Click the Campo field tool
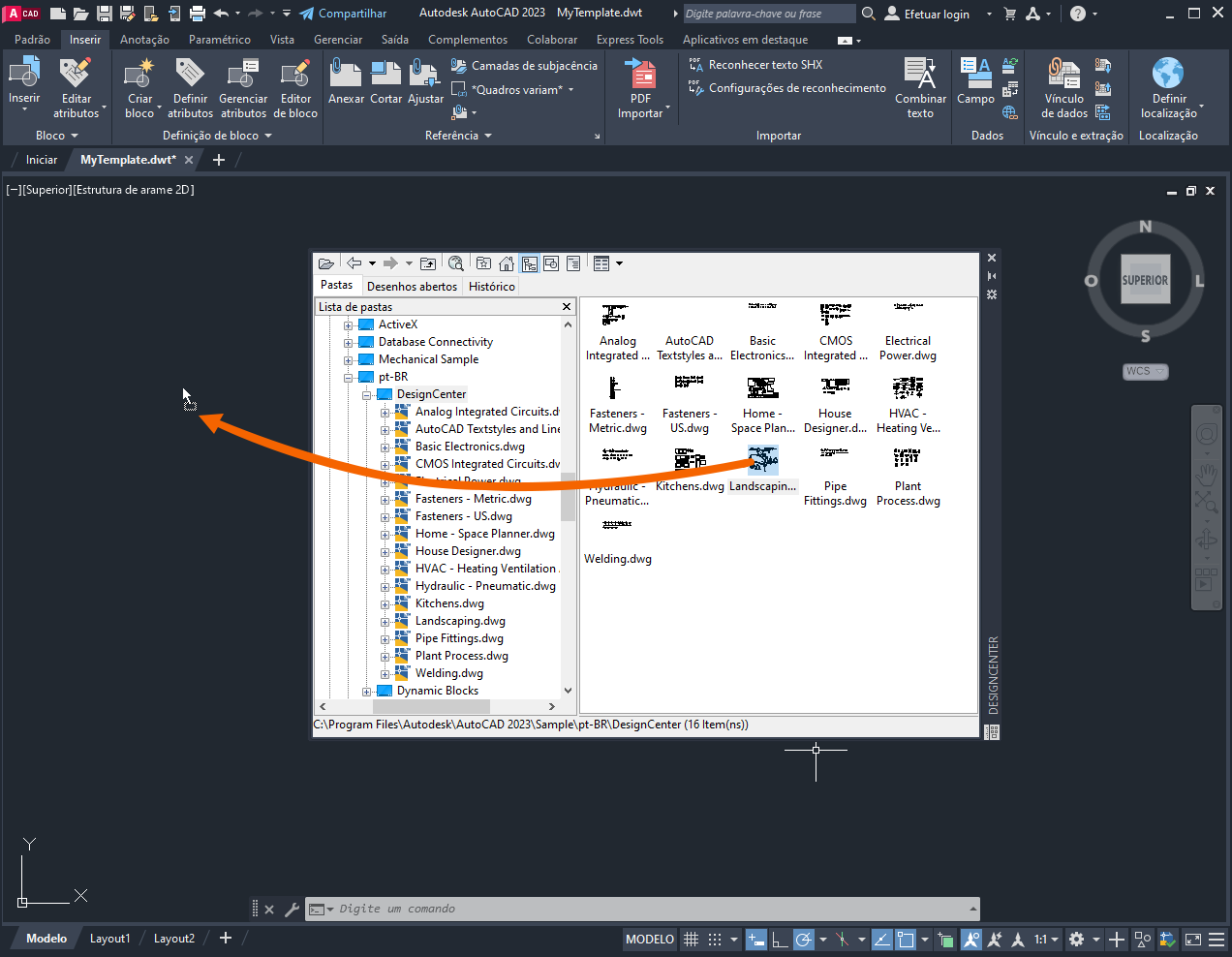The height and width of the screenshot is (957, 1232). (975, 81)
